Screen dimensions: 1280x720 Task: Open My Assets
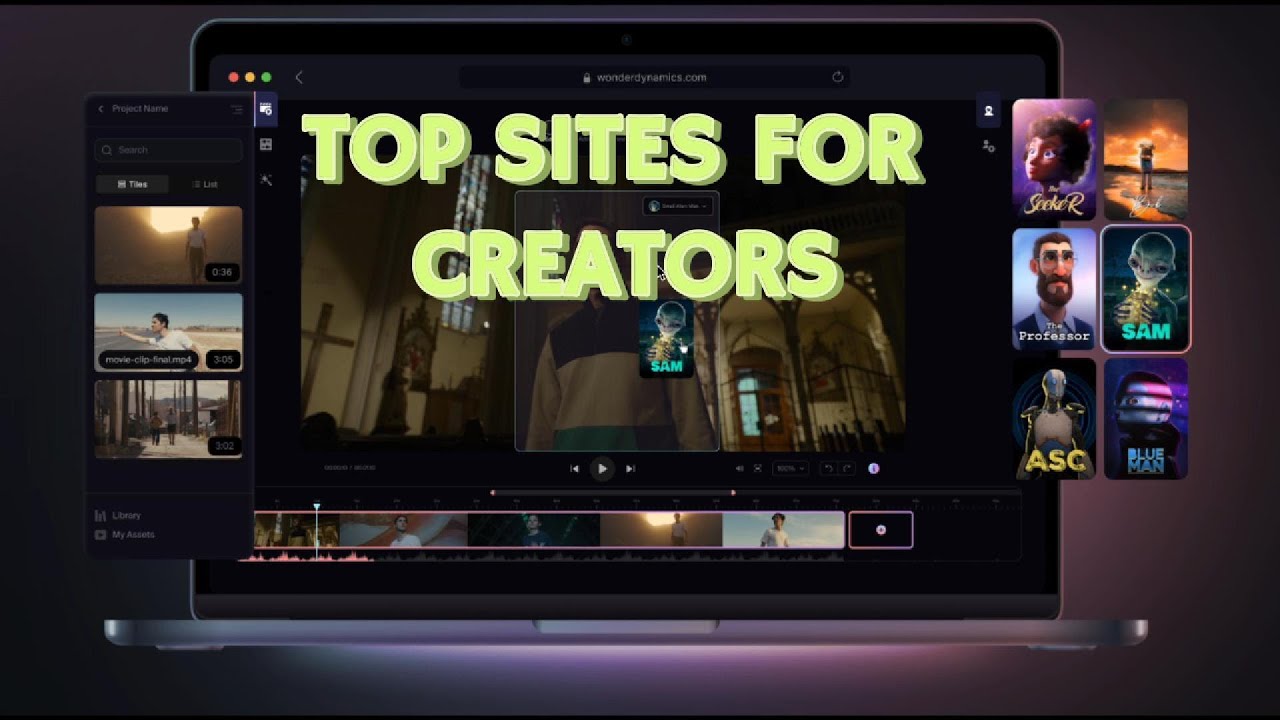(x=125, y=535)
